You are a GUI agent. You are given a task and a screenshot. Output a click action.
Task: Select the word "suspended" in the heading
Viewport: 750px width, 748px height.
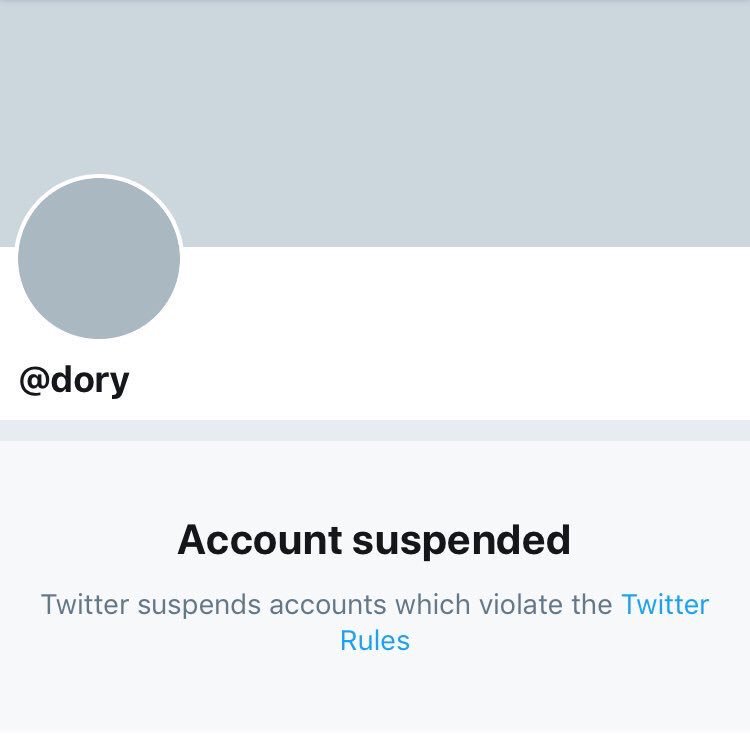click(x=461, y=540)
